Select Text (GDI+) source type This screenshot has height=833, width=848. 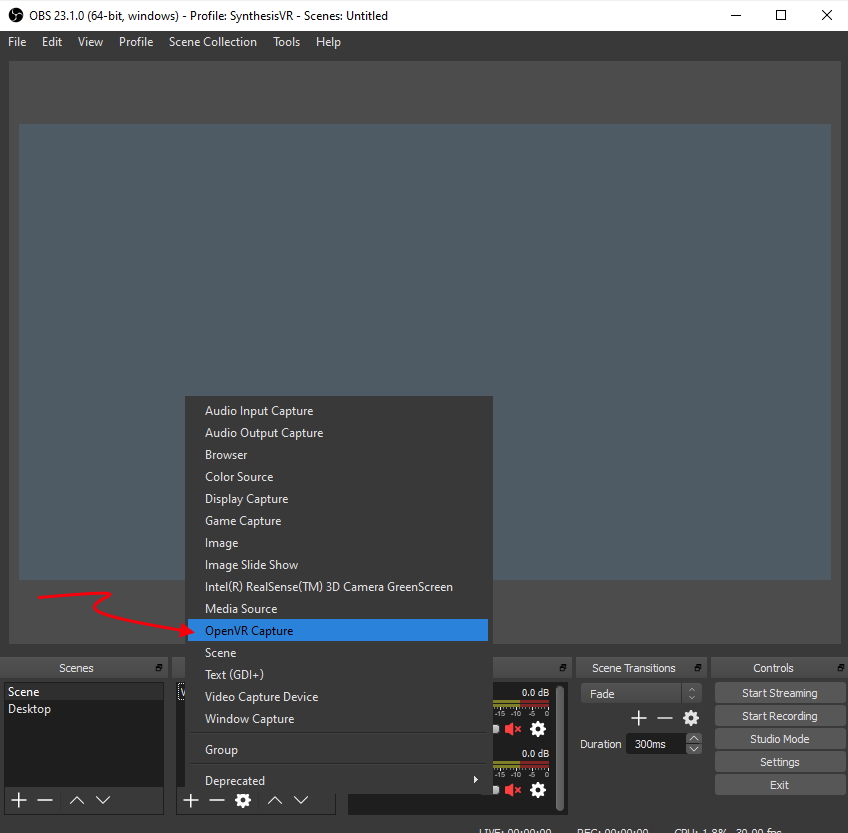coord(338,675)
